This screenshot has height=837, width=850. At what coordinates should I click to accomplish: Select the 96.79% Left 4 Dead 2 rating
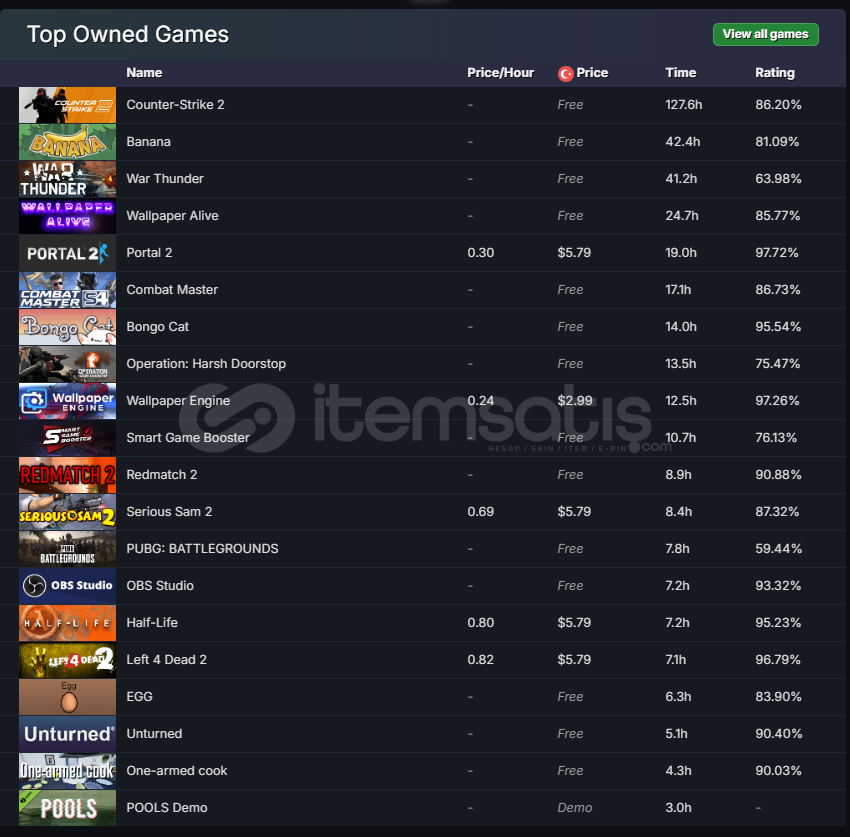coord(777,659)
